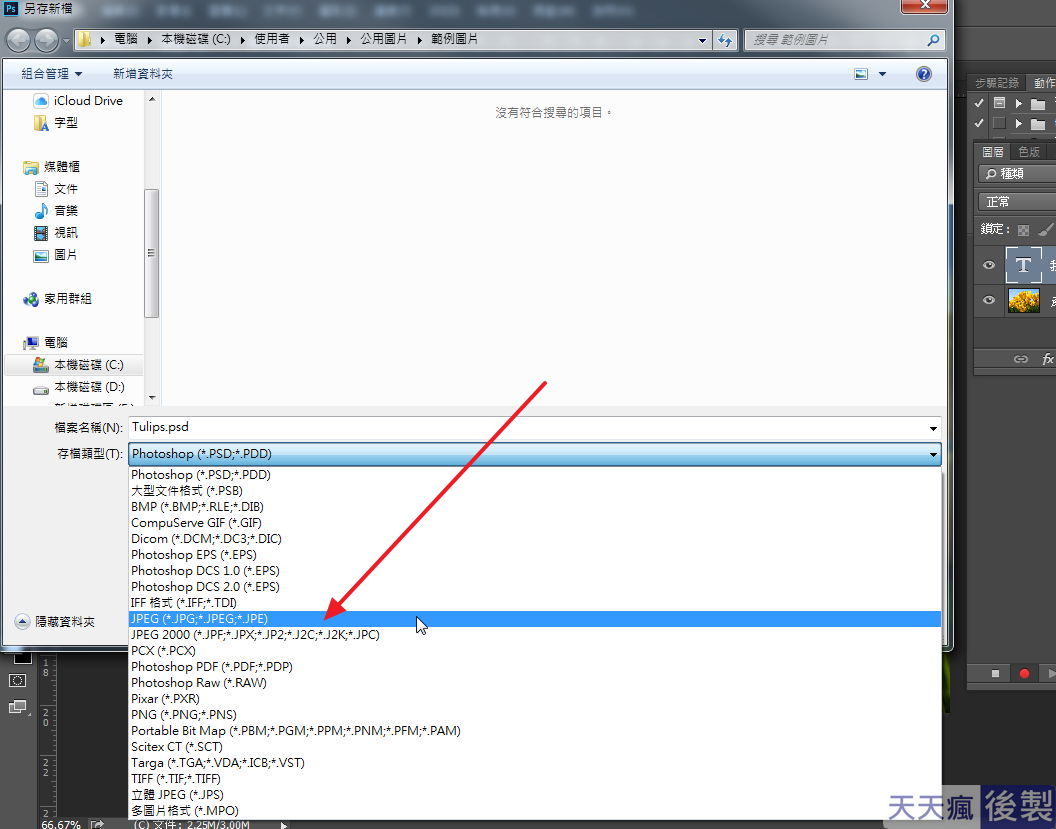This screenshot has height=829, width=1056.
Task: Pick JPEG 2000 format entry
Action: [x=535, y=634]
